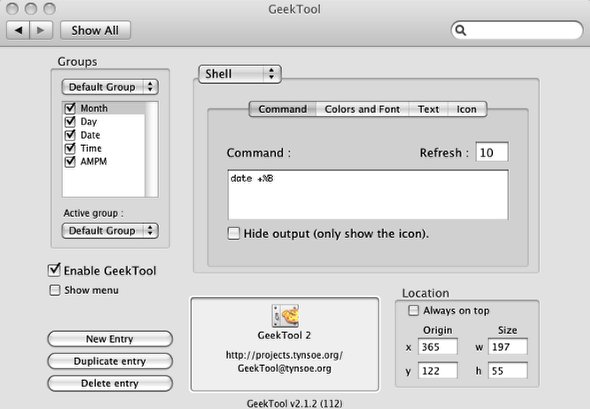Enable the Always on top checkbox
This screenshot has width=590, height=409.
tap(414, 310)
